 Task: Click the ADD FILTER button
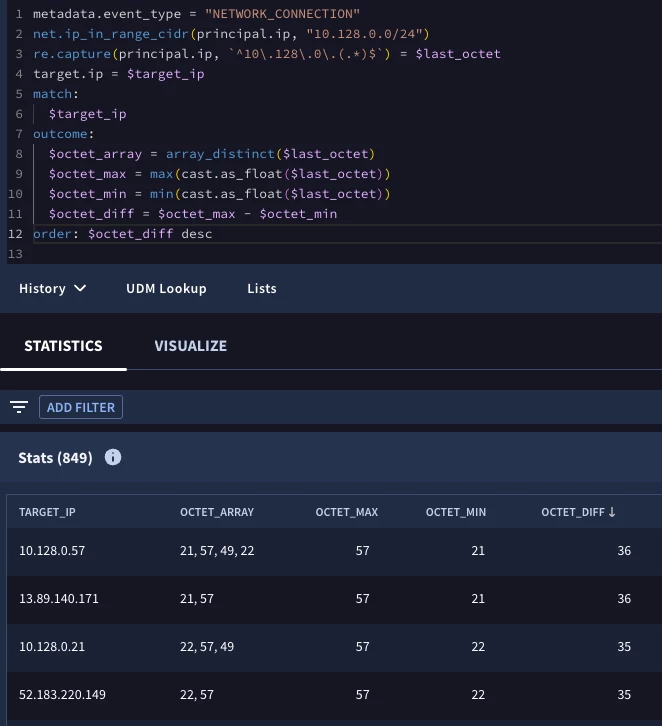point(81,407)
